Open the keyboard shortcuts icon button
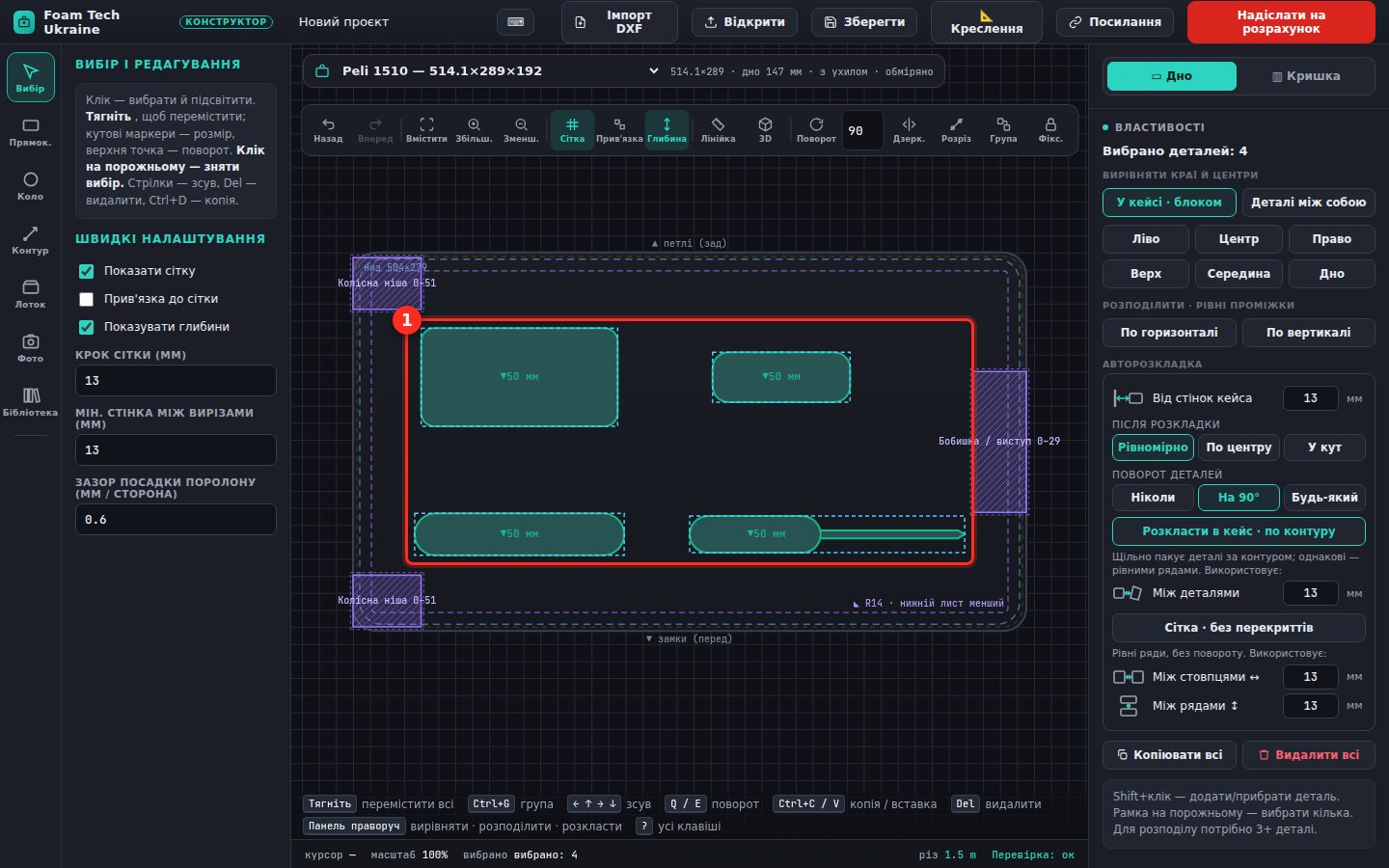1389x868 pixels. tap(515, 21)
